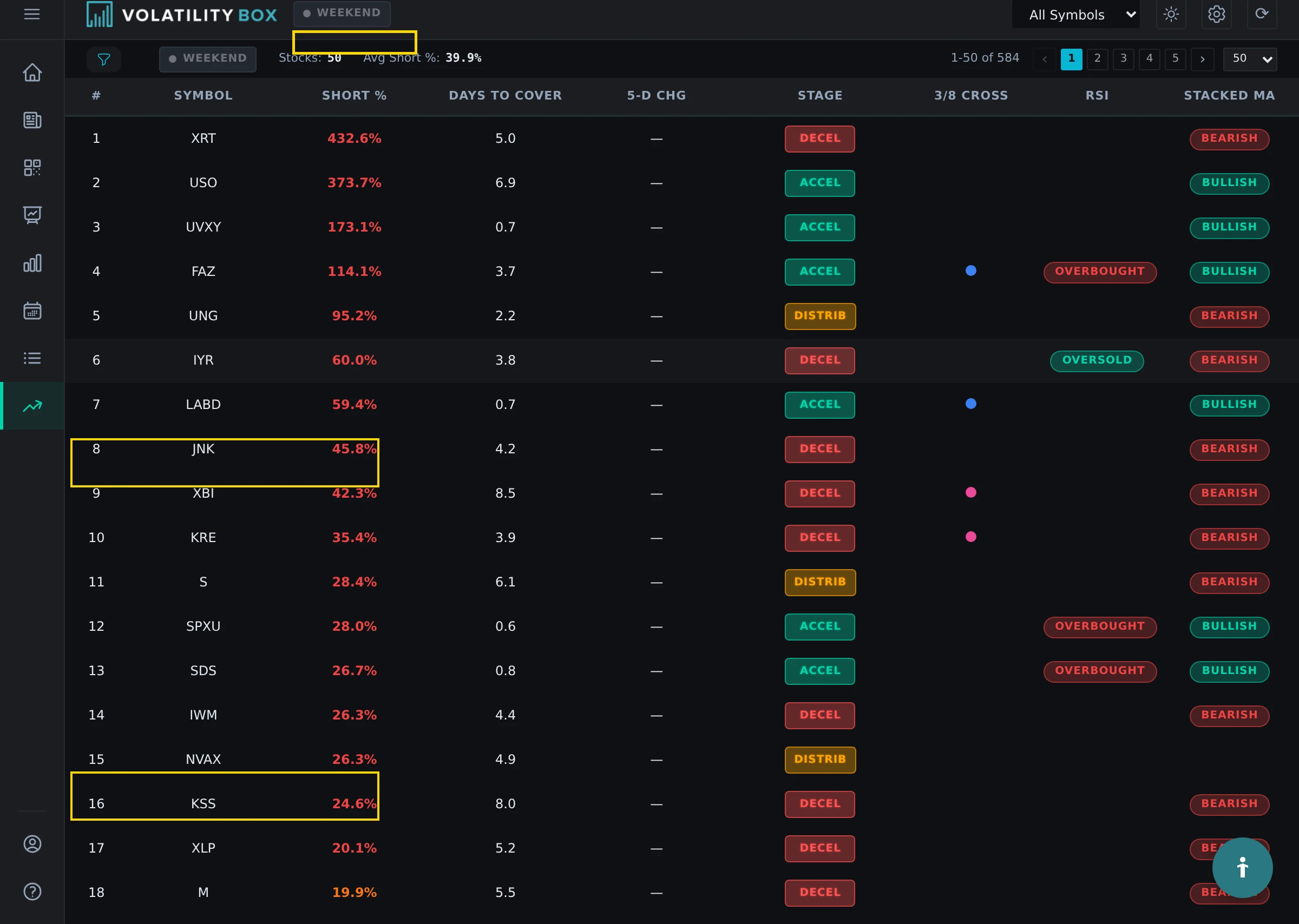Screen dimensions: 1299x924
Task: Click the blue 3/8 cross dot for LABD
Action: (x=971, y=404)
